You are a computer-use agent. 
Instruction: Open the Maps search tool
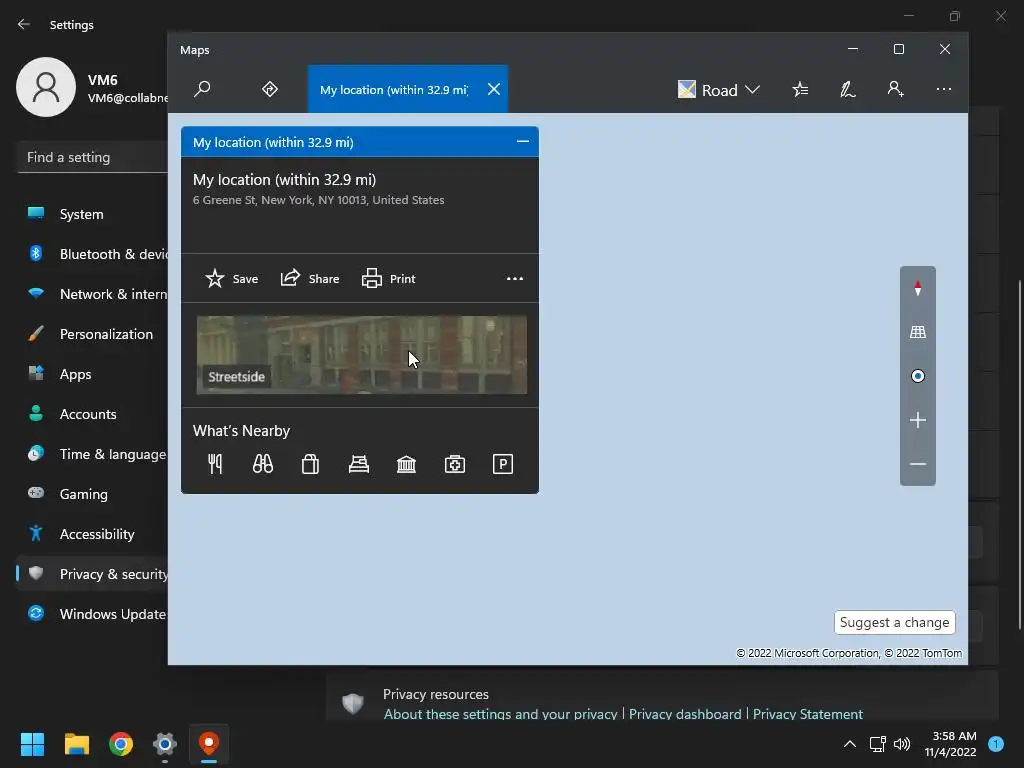[x=202, y=89]
